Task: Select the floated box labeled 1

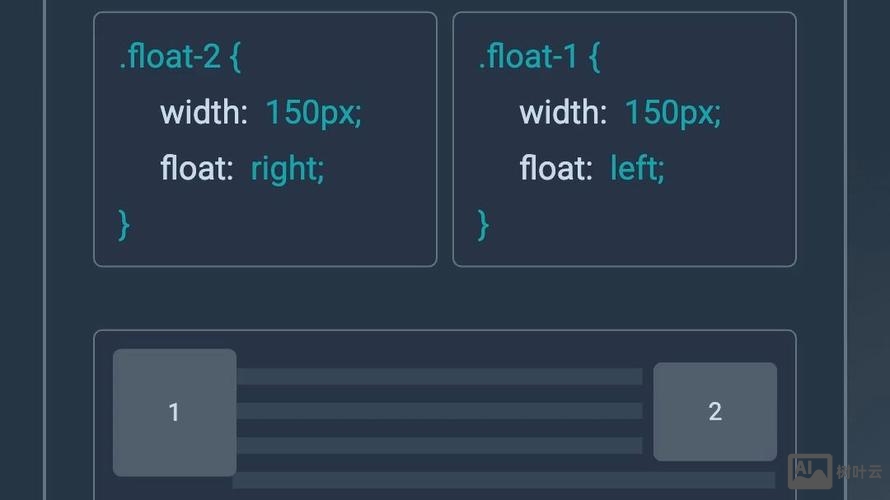Action: coord(174,412)
